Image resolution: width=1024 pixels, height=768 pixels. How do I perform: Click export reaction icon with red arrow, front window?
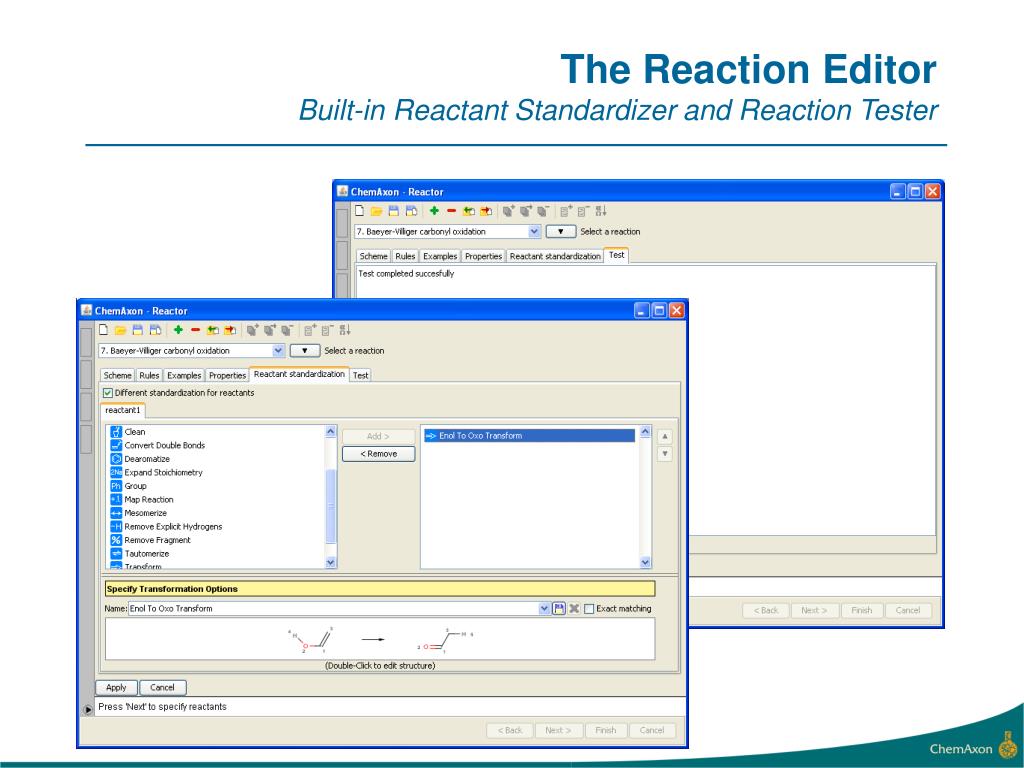coord(230,330)
